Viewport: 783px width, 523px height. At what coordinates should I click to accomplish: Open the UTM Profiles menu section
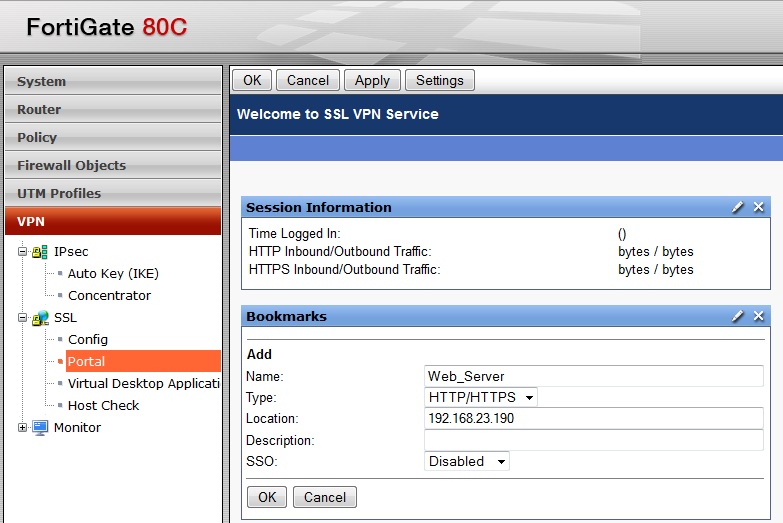tap(112, 194)
